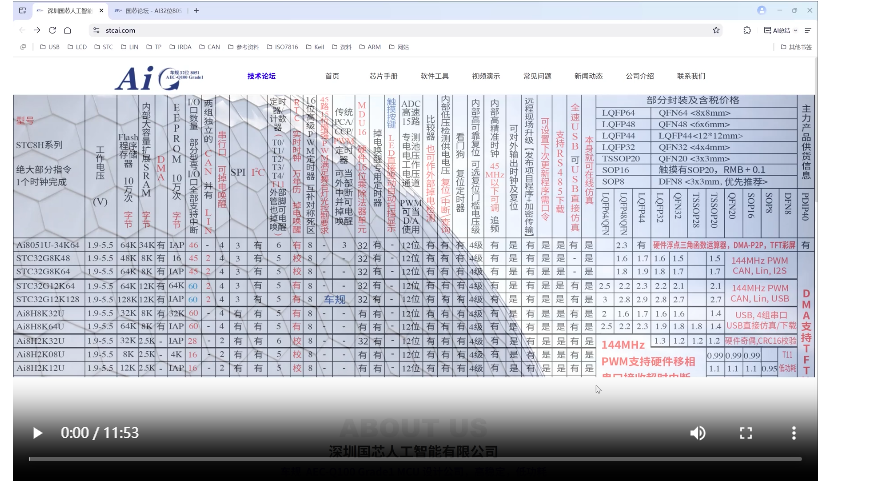The image size is (876, 489).
Task: Mute the video sound
Action: pyautogui.click(x=697, y=433)
